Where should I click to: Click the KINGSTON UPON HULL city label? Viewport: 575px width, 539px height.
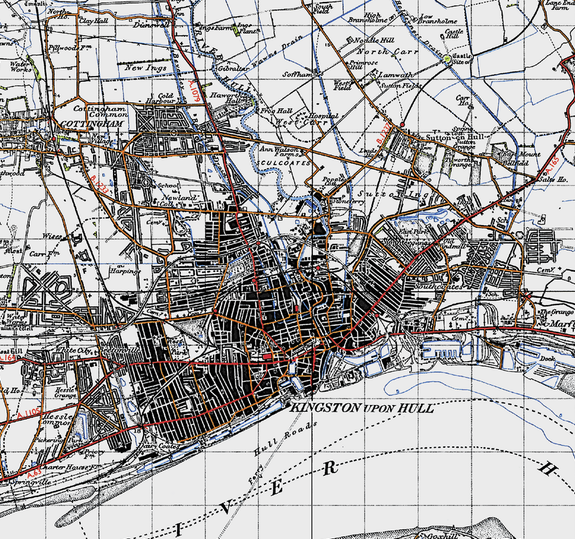point(362,408)
